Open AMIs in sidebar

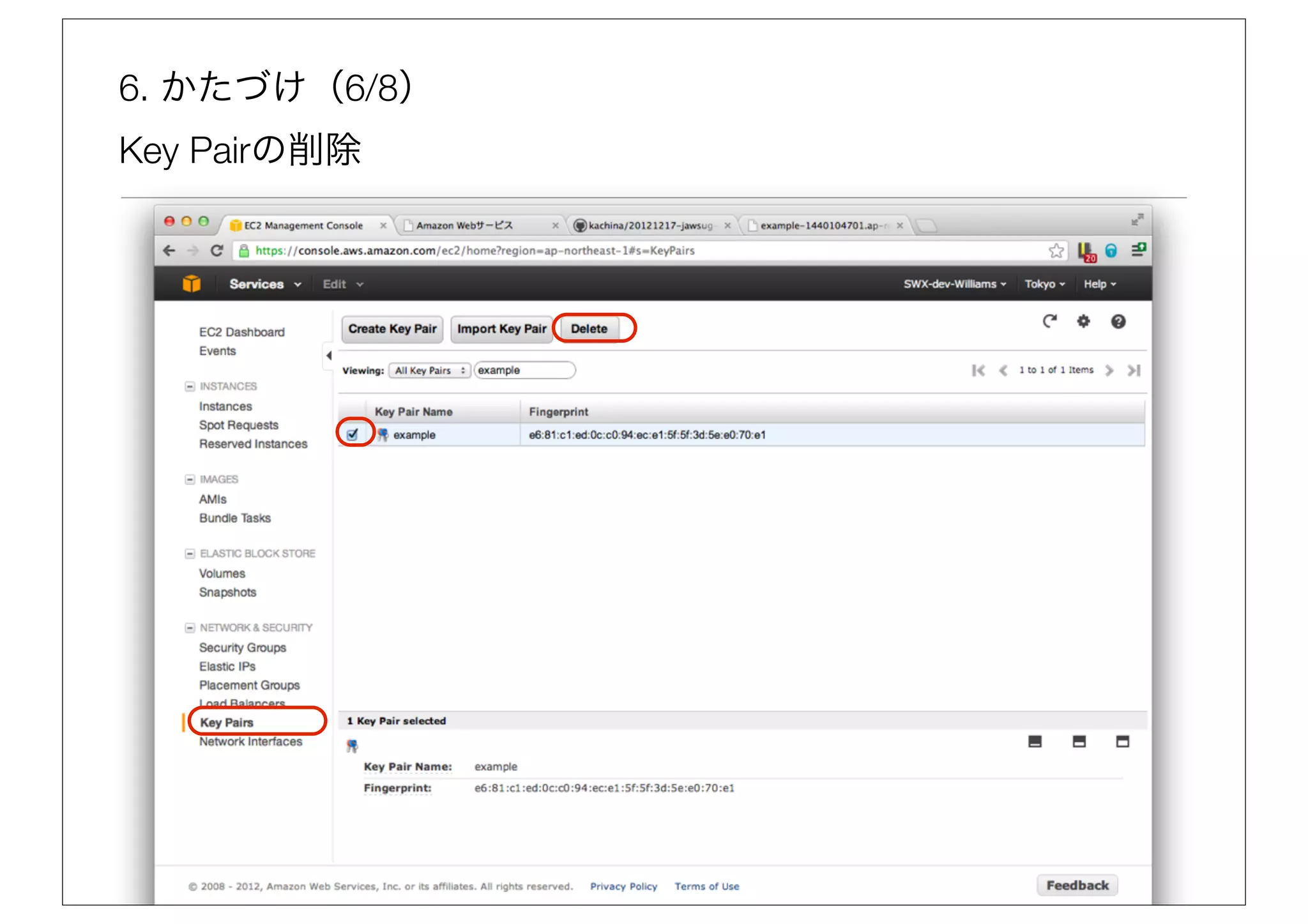tap(213, 499)
